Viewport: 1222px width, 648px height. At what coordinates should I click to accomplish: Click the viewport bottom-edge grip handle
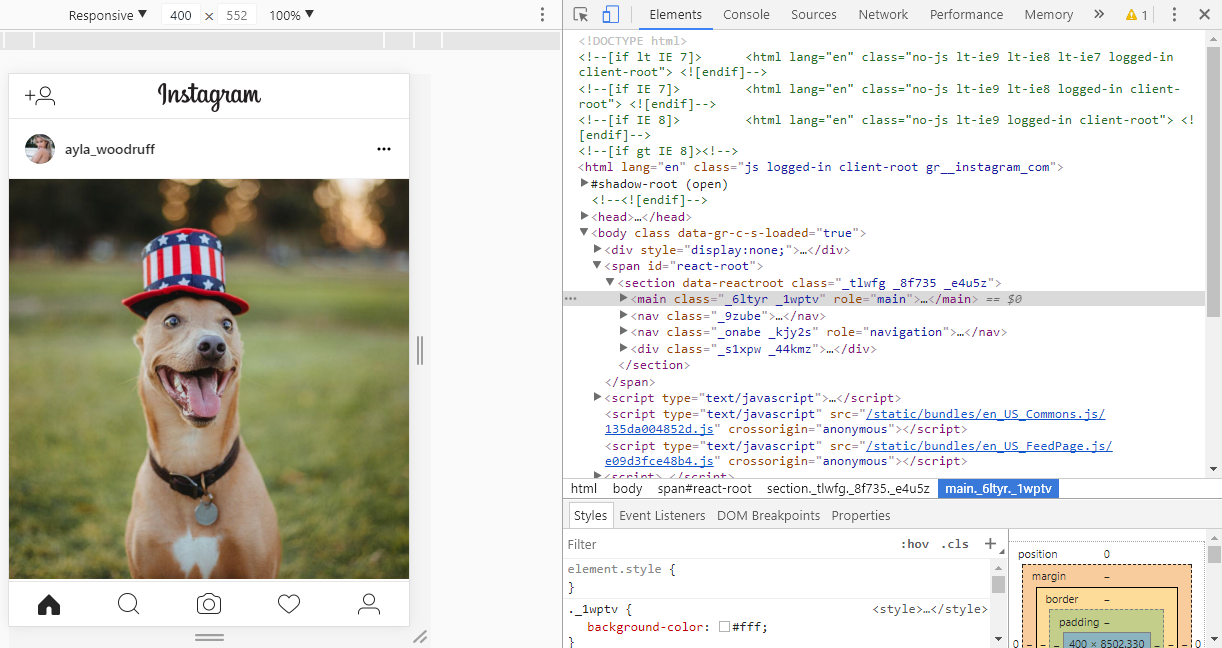point(209,636)
